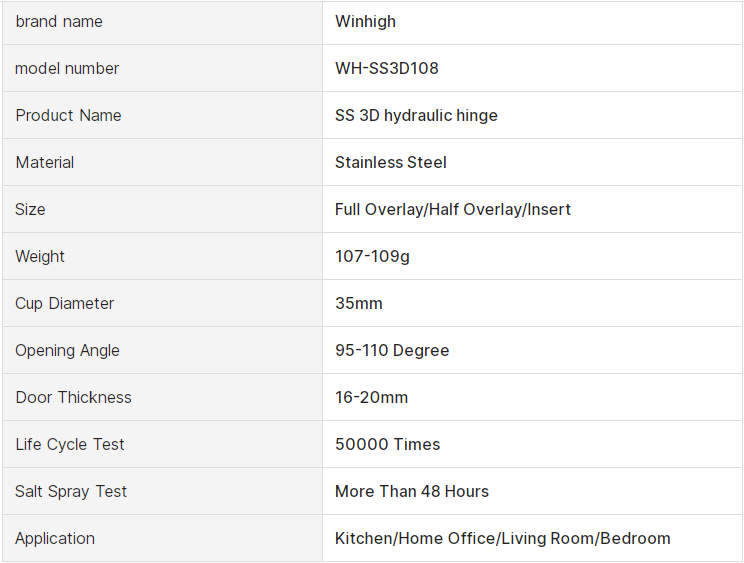Click the 'Material' label cell
The image size is (744, 563).
pos(45,162)
